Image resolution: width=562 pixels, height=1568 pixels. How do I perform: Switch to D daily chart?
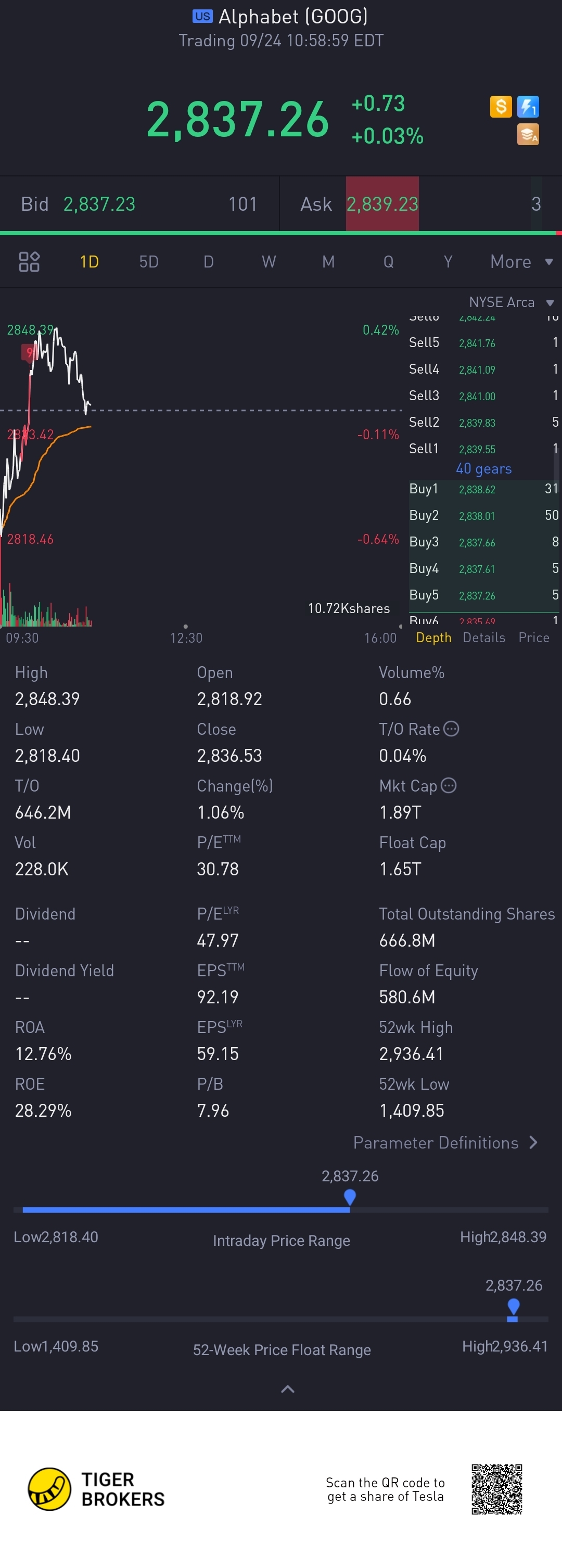[208, 262]
